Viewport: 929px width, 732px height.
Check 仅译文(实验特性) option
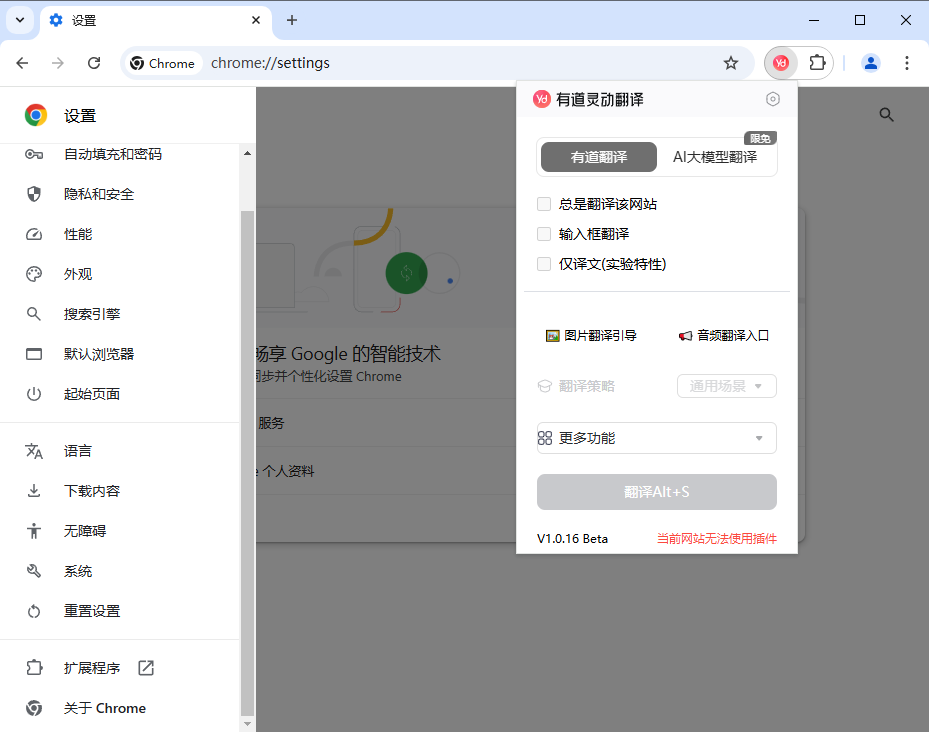543,263
